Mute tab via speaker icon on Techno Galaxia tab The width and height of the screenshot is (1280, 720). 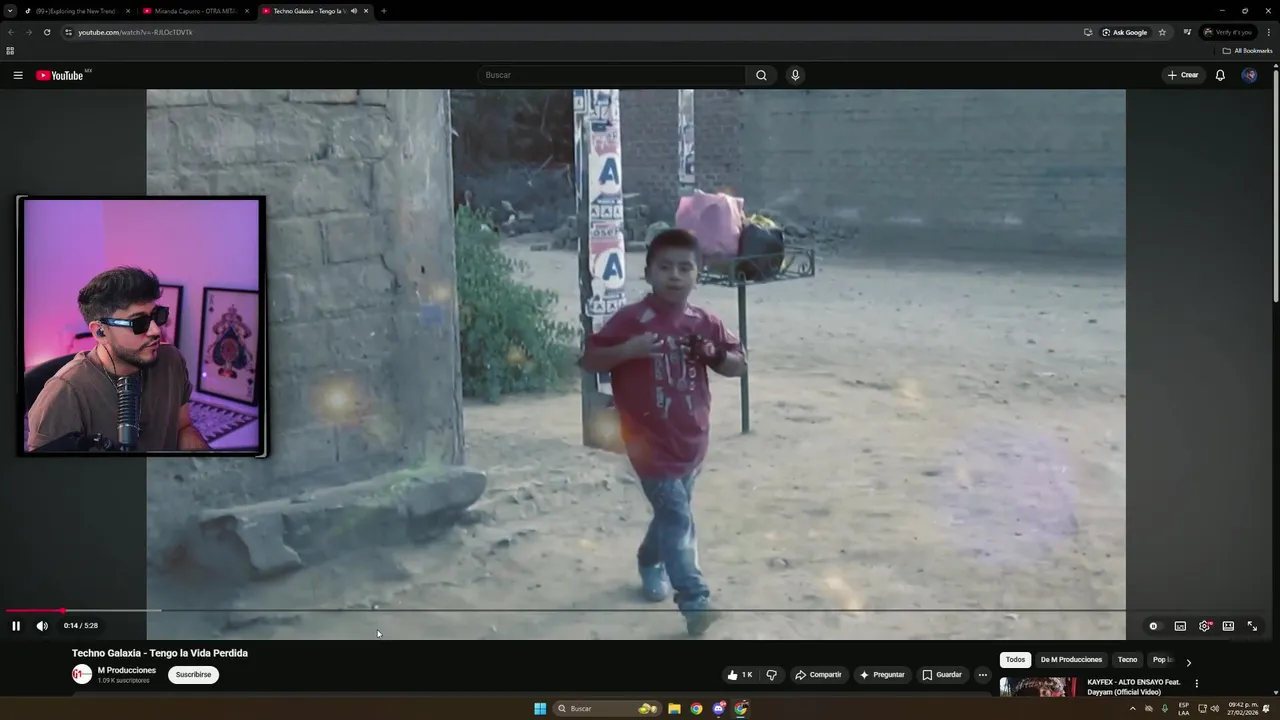click(x=353, y=11)
